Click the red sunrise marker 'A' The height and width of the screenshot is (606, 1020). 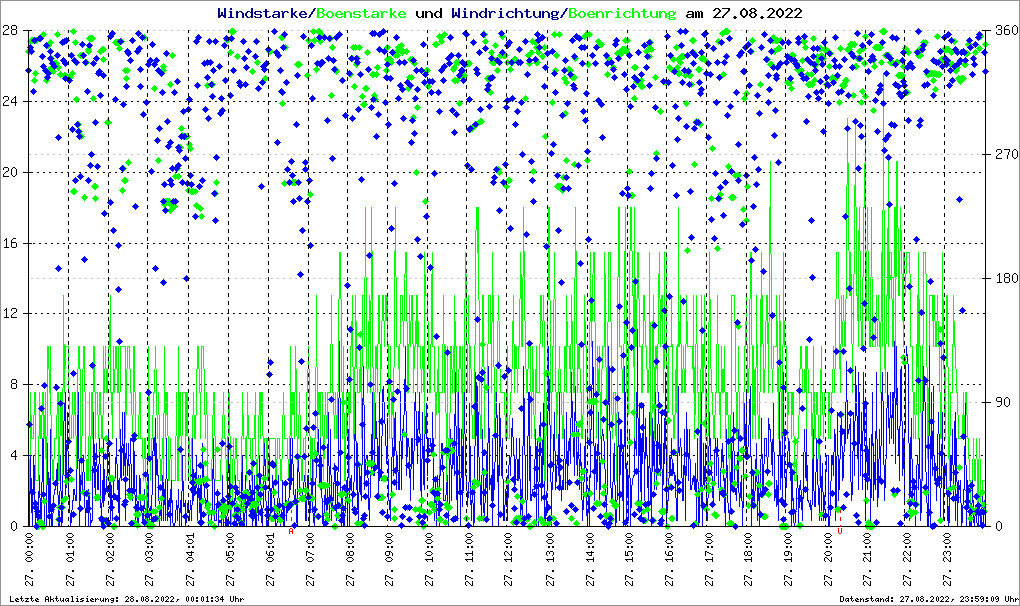pos(291,531)
